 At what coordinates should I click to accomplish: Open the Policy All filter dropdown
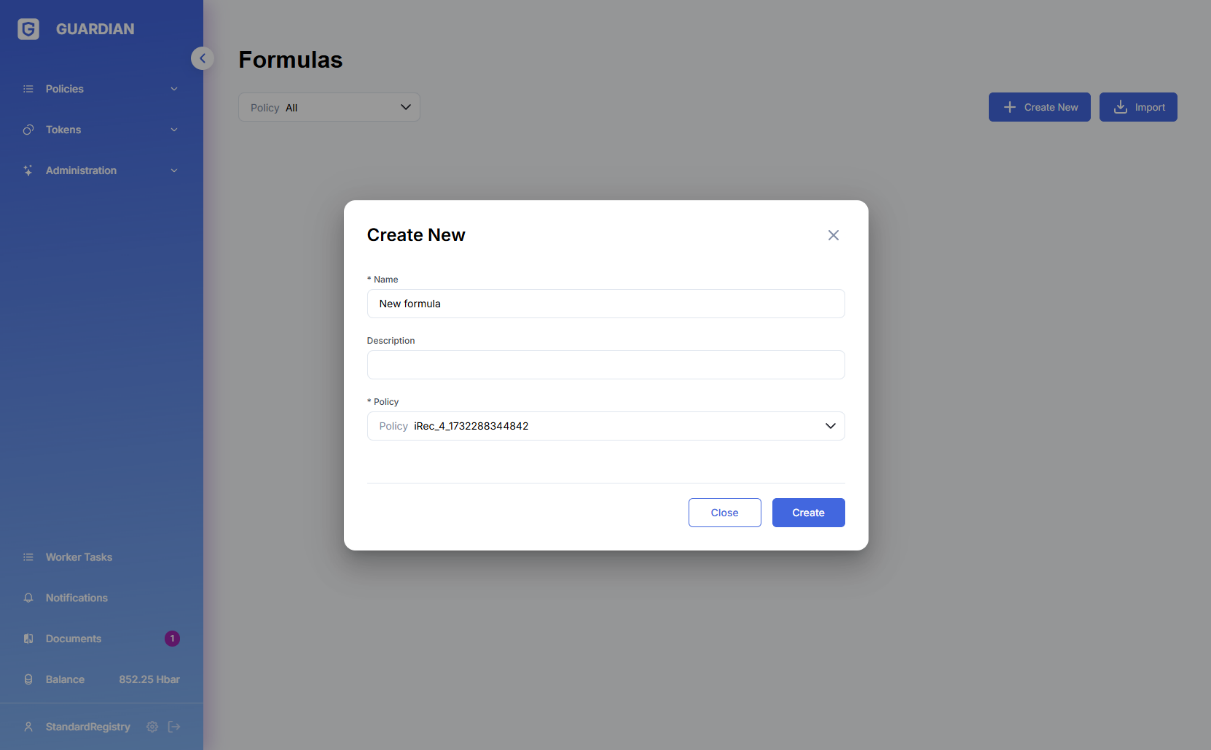329,108
